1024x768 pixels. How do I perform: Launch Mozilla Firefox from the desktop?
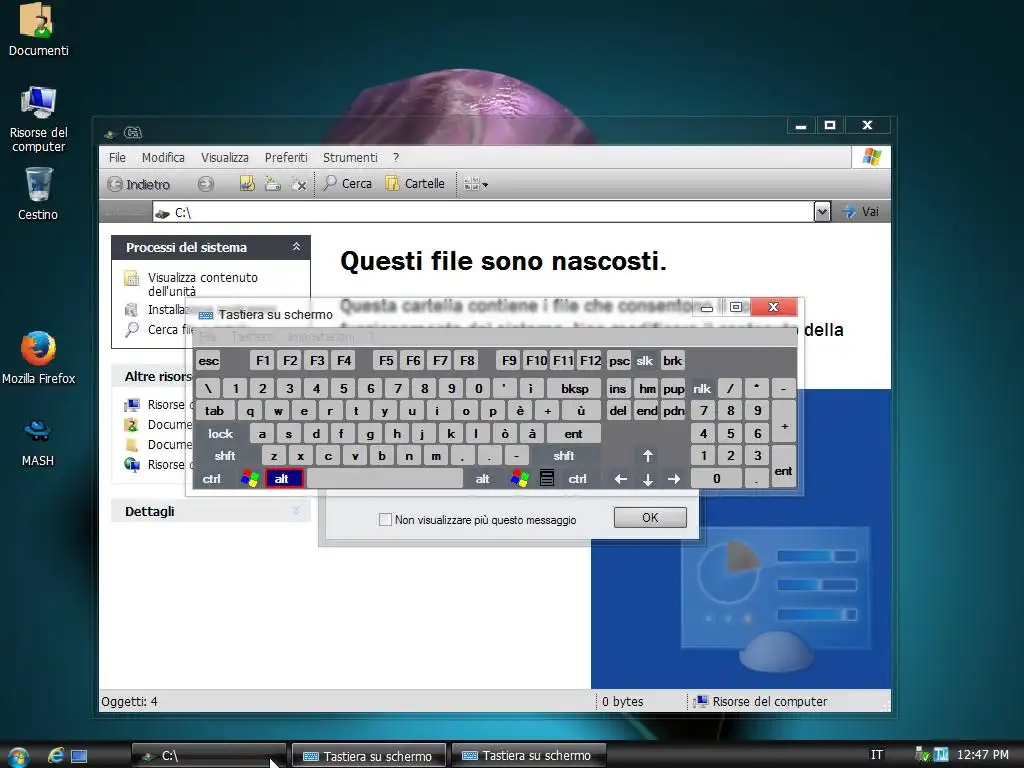[x=38, y=358]
